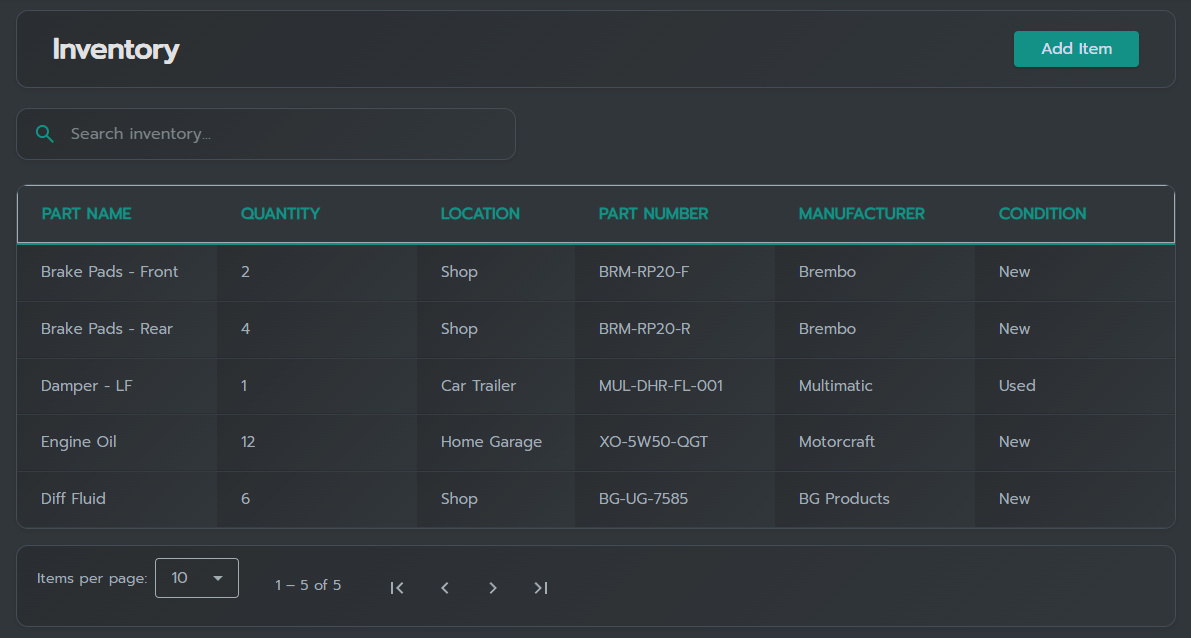Image resolution: width=1191 pixels, height=638 pixels.
Task: Sort by the Part Name column header
Action: 86,214
